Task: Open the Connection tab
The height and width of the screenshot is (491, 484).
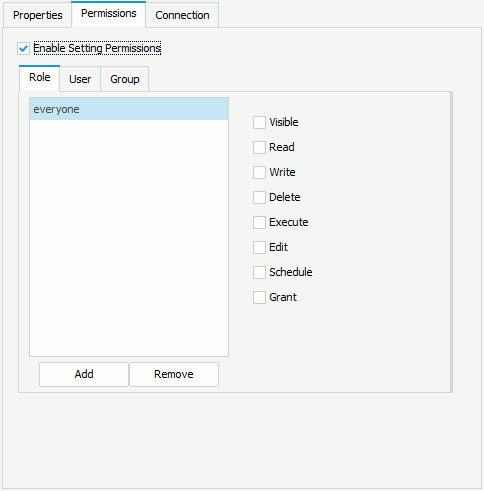Action: (182, 15)
